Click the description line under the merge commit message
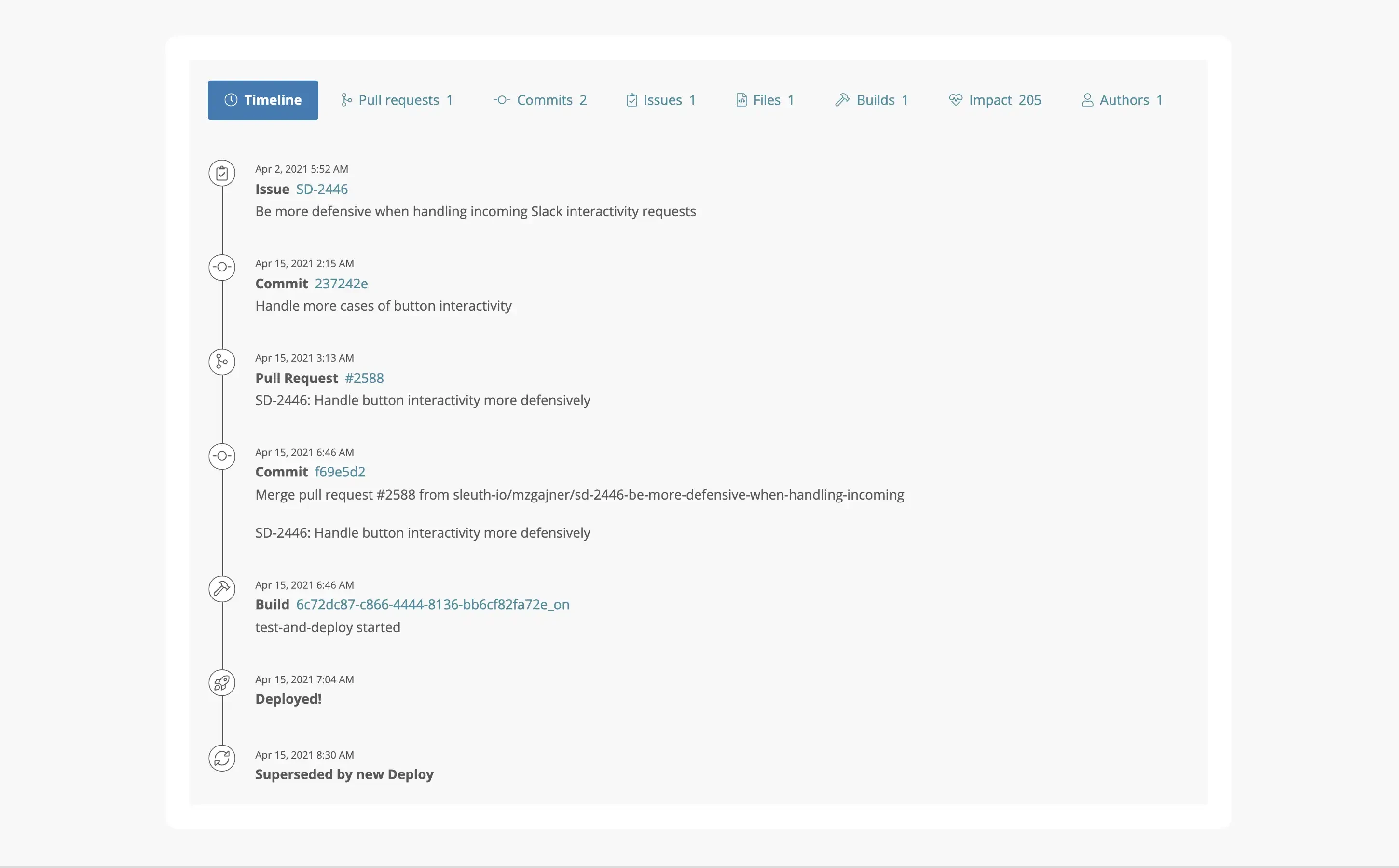1399x868 pixels. tap(422, 533)
